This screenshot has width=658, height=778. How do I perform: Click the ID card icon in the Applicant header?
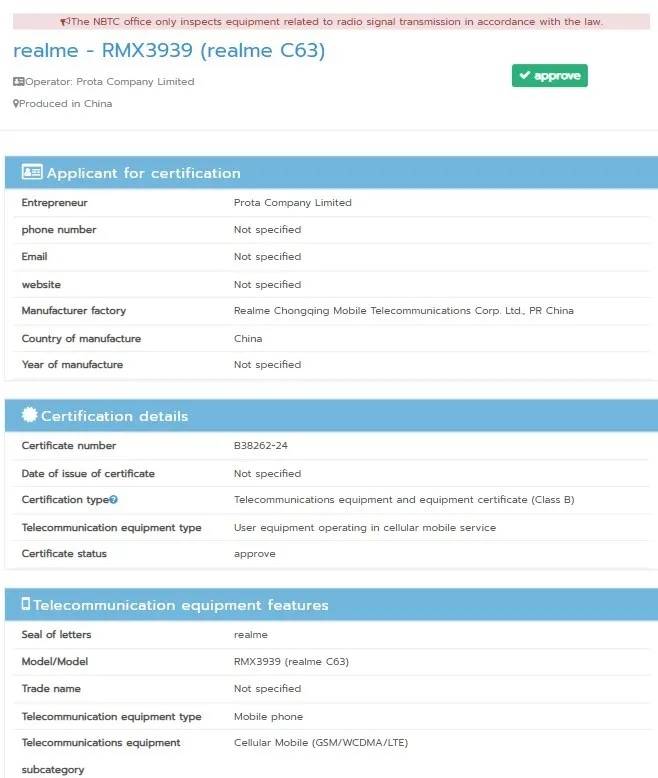pyautogui.click(x=32, y=173)
